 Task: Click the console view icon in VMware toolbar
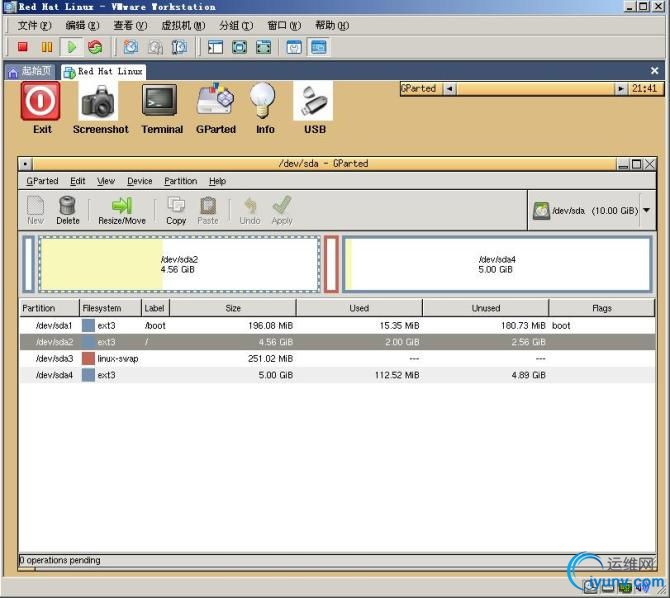(x=318, y=47)
